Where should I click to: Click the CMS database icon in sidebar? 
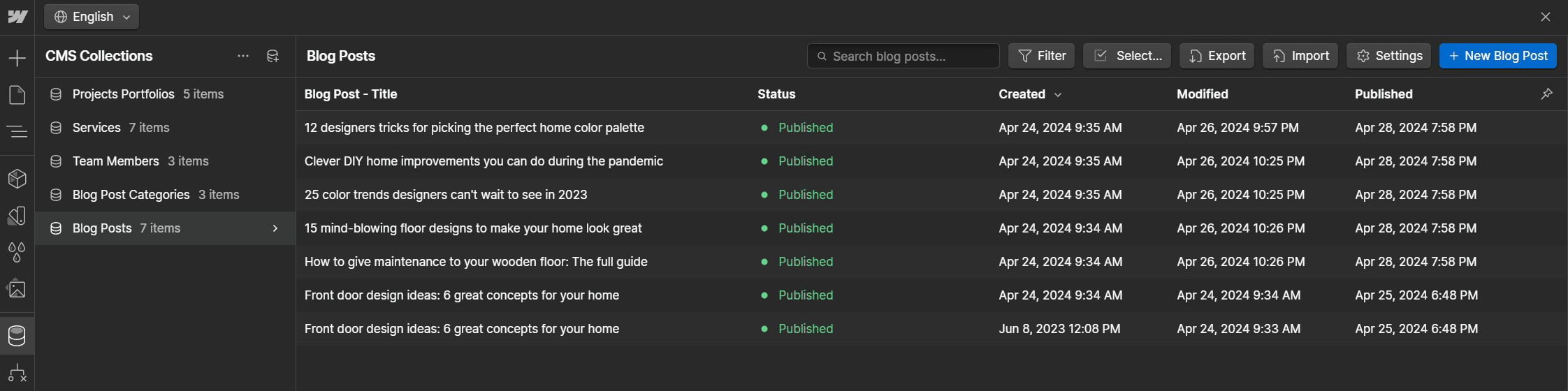[x=17, y=336]
